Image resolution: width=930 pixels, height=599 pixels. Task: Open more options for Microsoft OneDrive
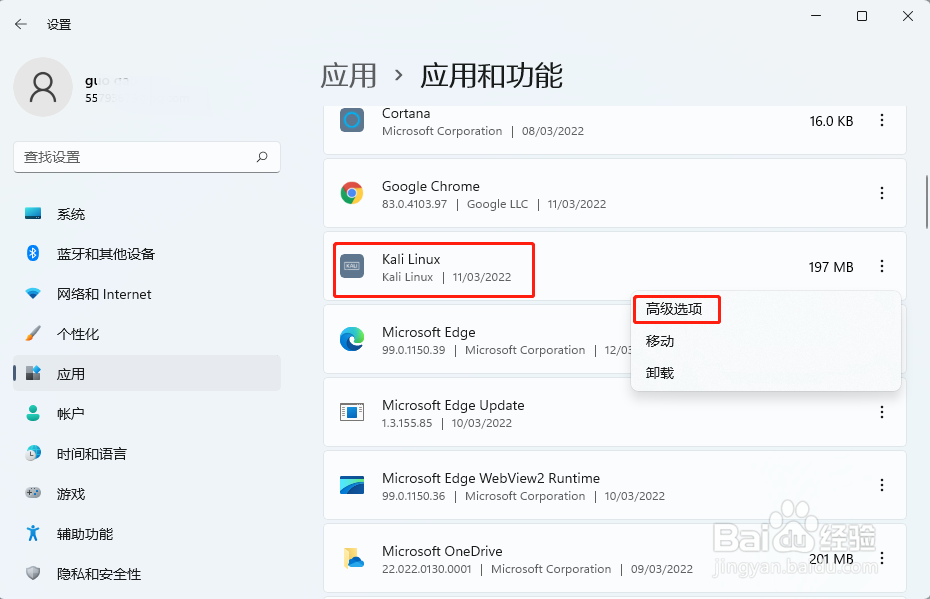882,558
